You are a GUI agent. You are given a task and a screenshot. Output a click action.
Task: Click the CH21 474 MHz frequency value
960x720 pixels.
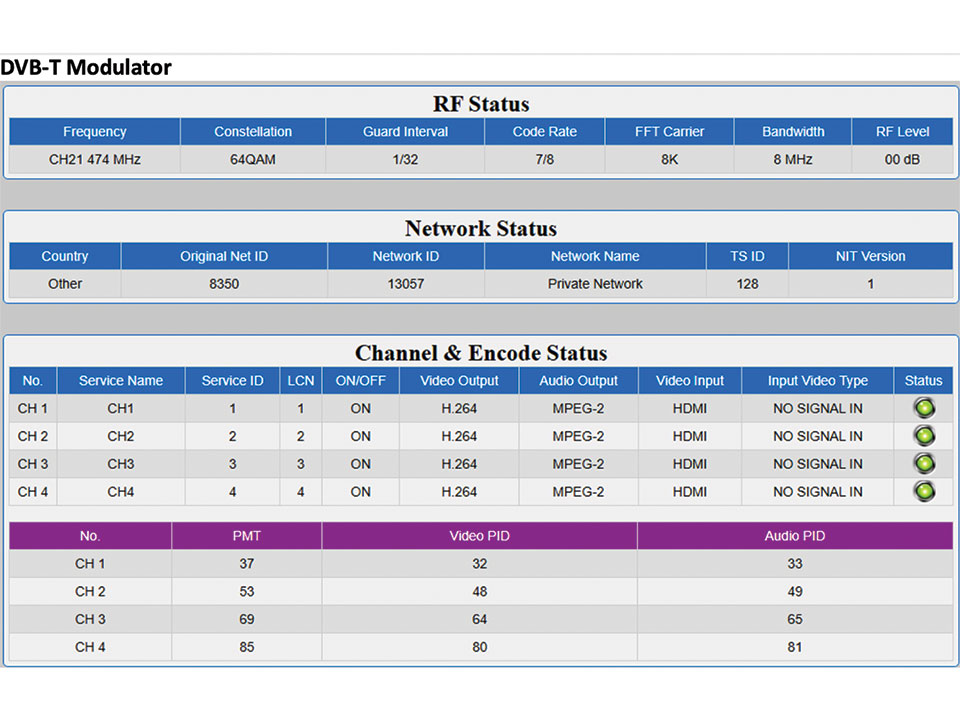tap(95, 159)
